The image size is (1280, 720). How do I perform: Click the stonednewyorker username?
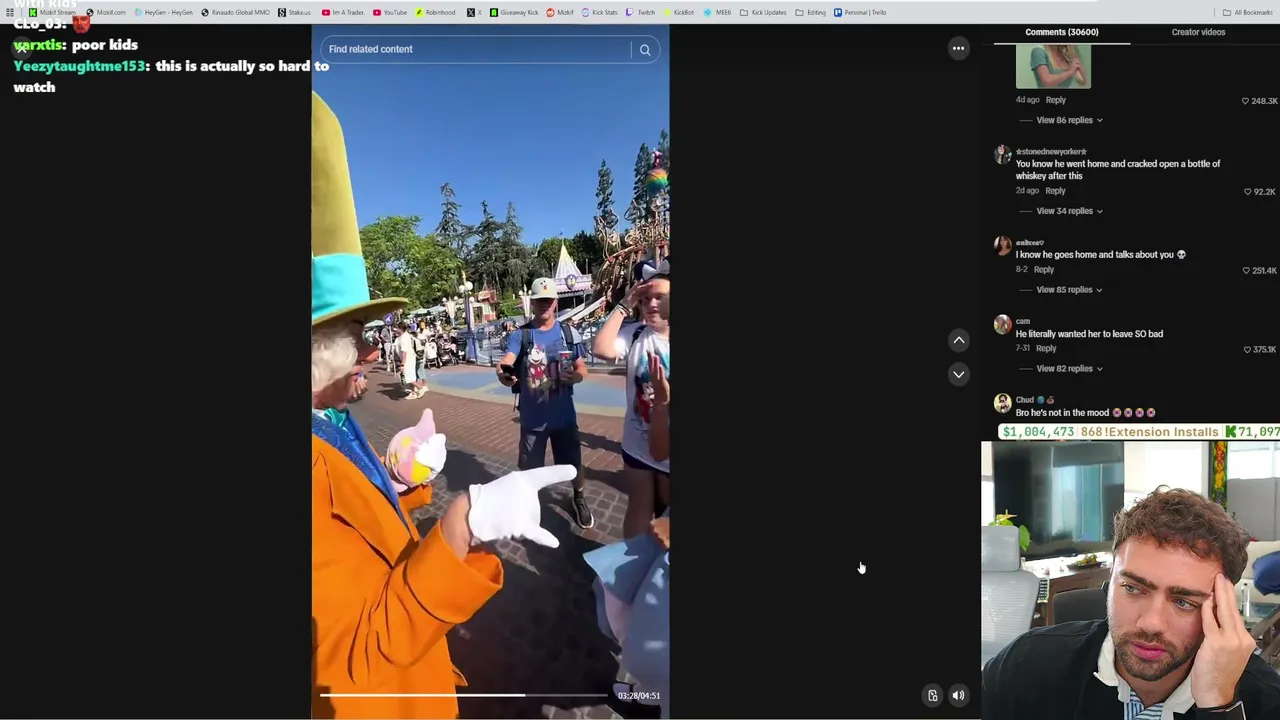[1051, 152]
